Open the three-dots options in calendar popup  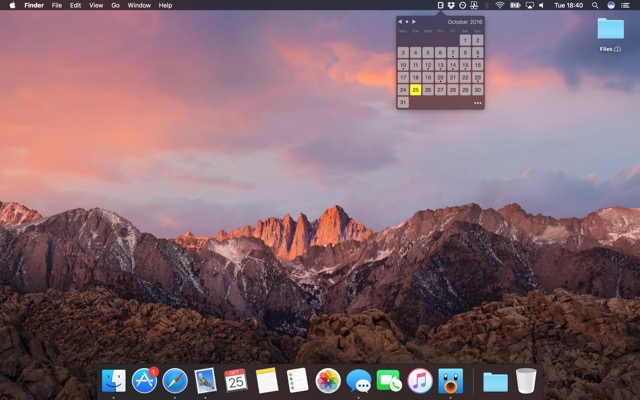click(x=478, y=103)
